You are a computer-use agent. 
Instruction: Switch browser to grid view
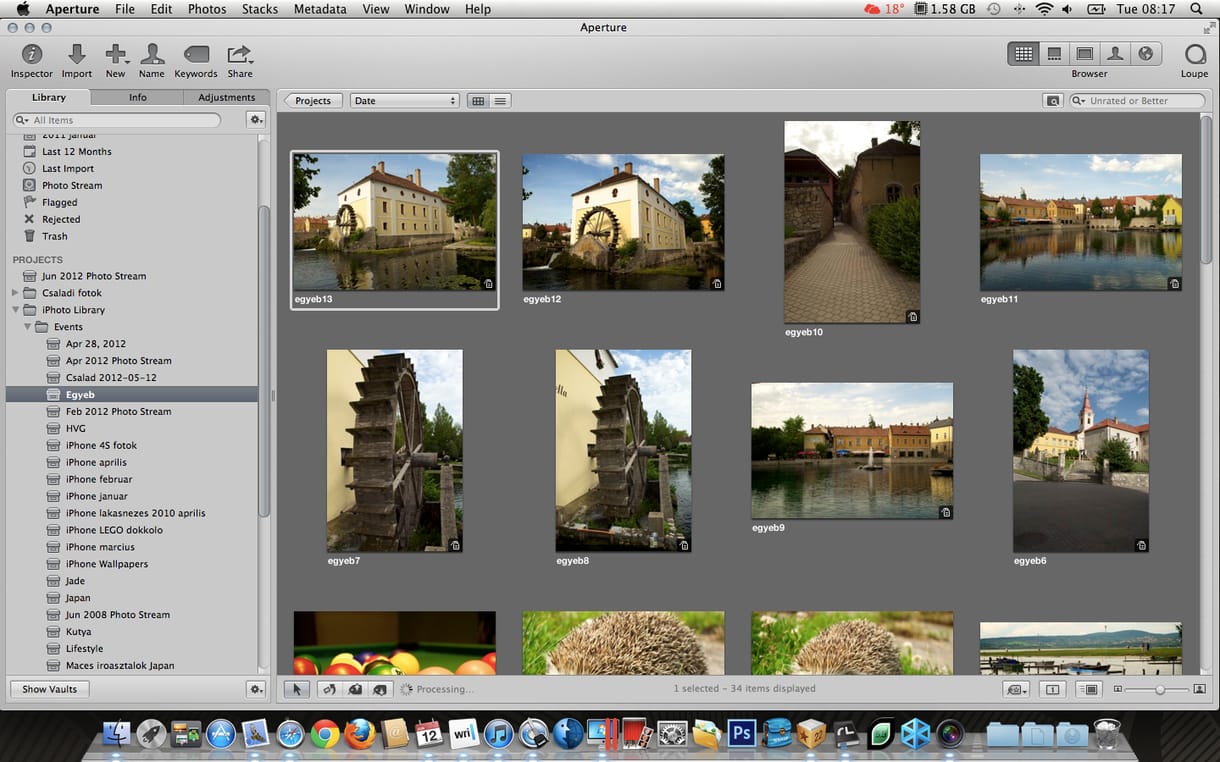click(478, 101)
